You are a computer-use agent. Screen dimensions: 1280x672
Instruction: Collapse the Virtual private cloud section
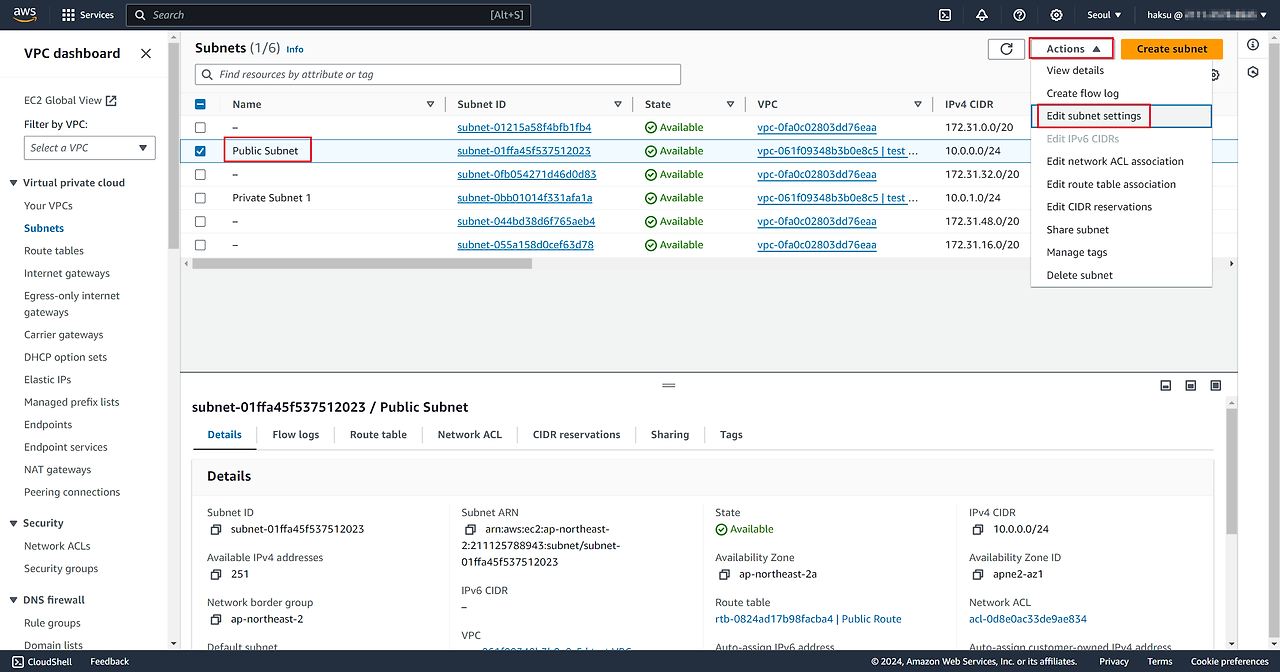click(14, 183)
